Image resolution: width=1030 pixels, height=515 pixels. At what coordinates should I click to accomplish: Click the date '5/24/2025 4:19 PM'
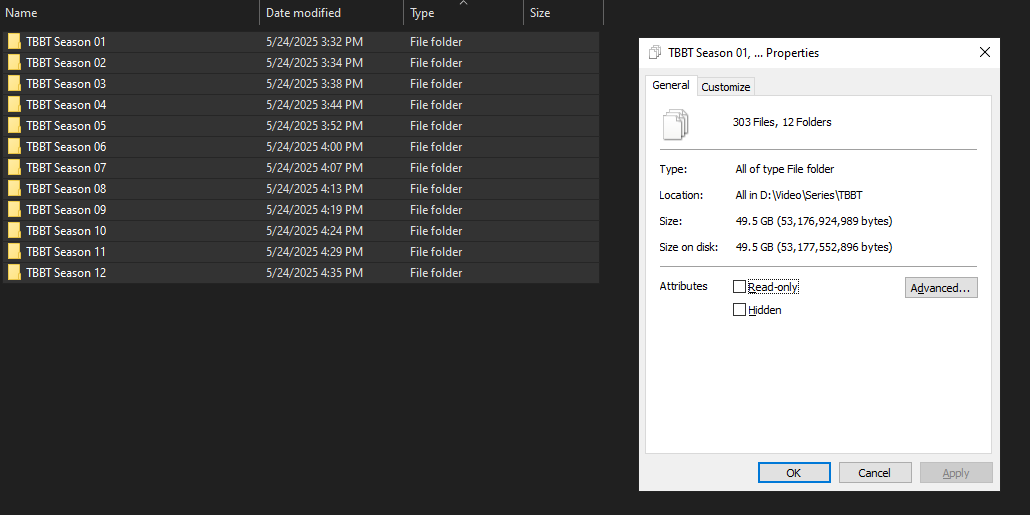(x=314, y=210)
